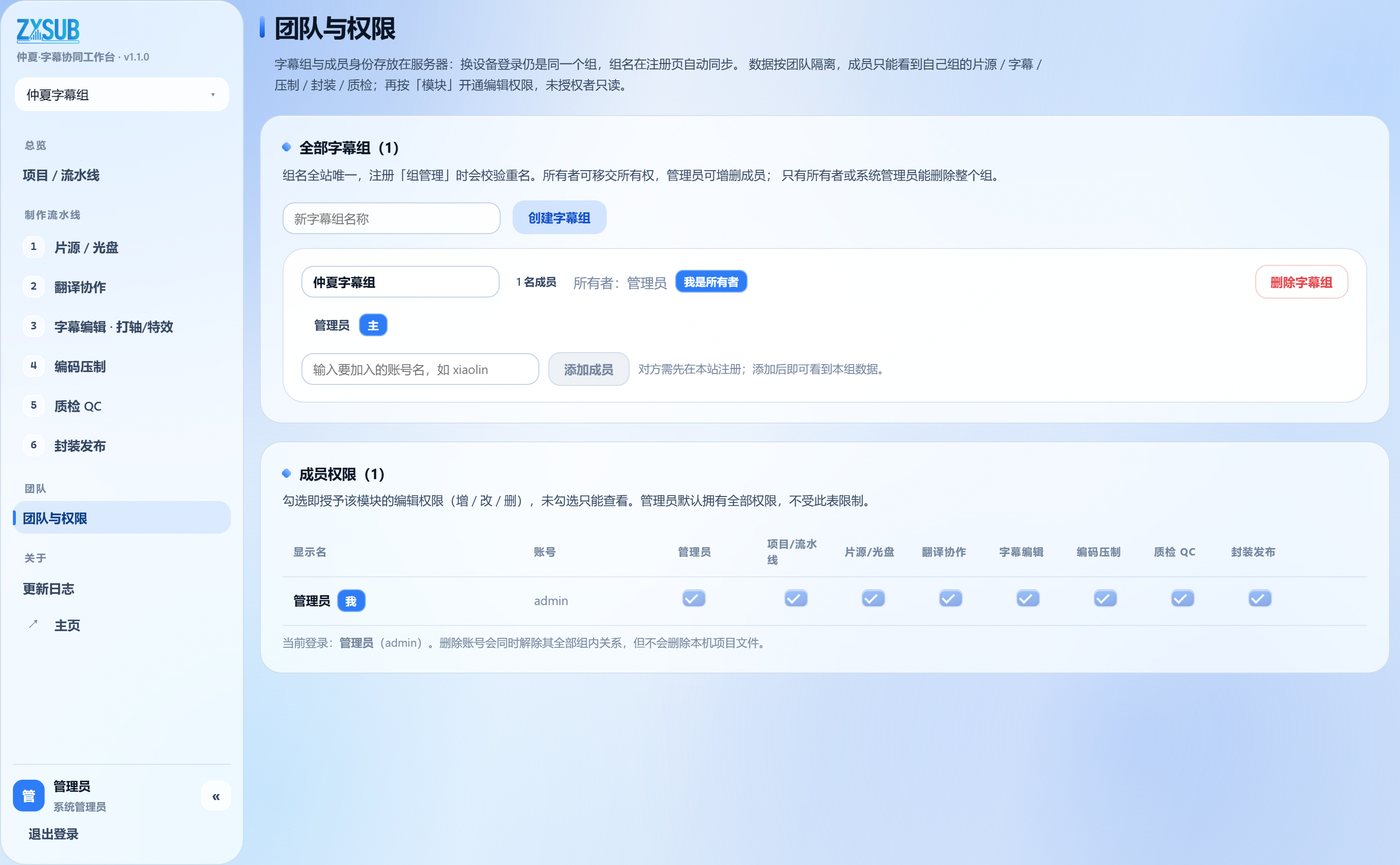
Task: Focus the member account name input field
Action: point(420,369)
